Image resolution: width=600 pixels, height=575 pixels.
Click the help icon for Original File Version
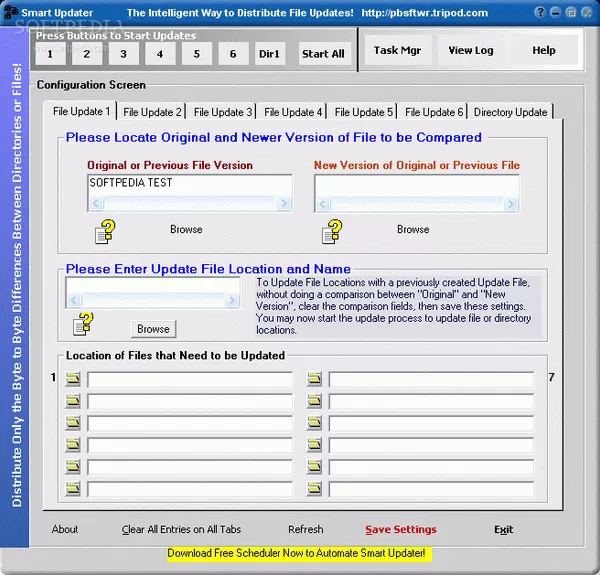click(105, 231)
